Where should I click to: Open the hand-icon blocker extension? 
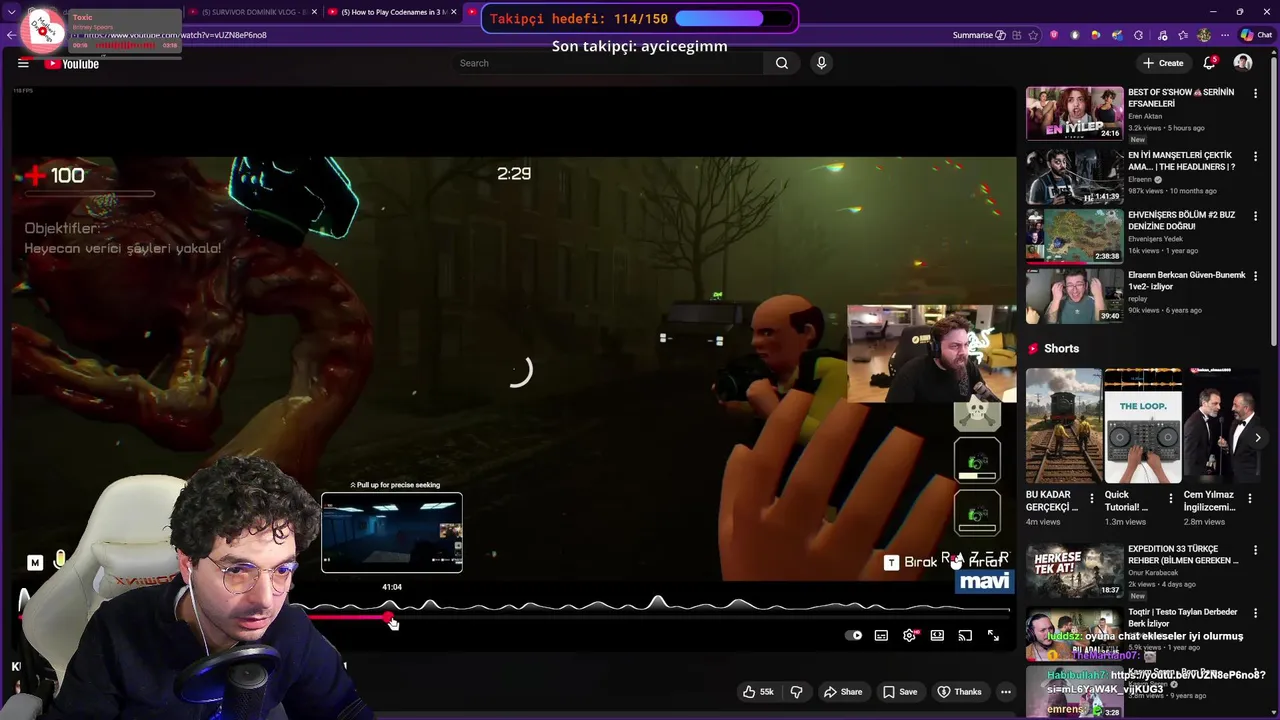(x=1075, y=35)
